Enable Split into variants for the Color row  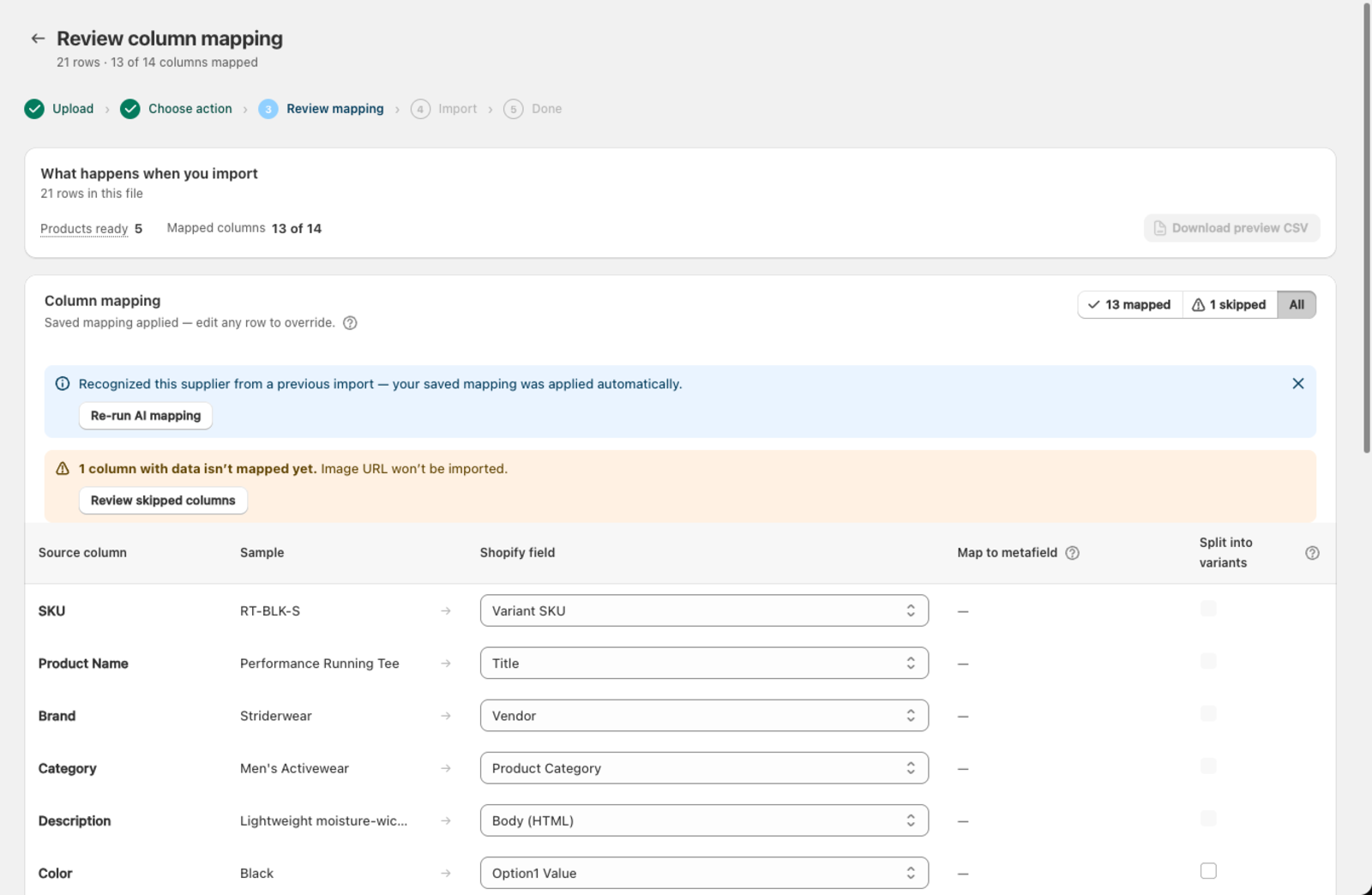[1208, 871]
